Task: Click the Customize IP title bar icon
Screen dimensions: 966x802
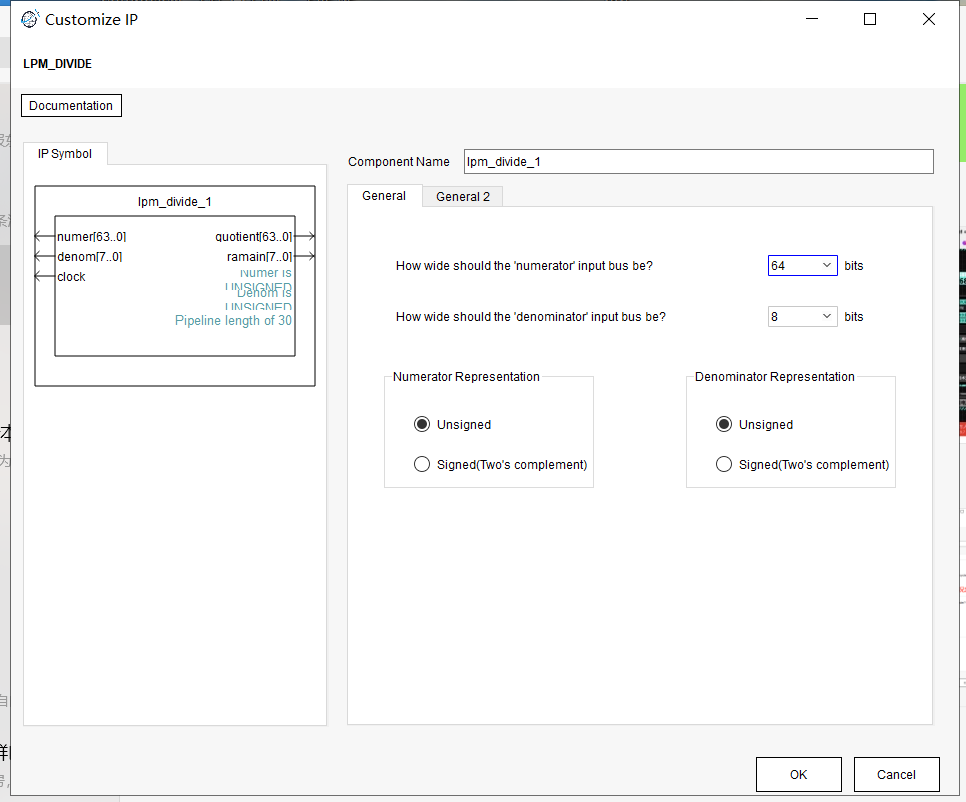Action: (30, 19)
